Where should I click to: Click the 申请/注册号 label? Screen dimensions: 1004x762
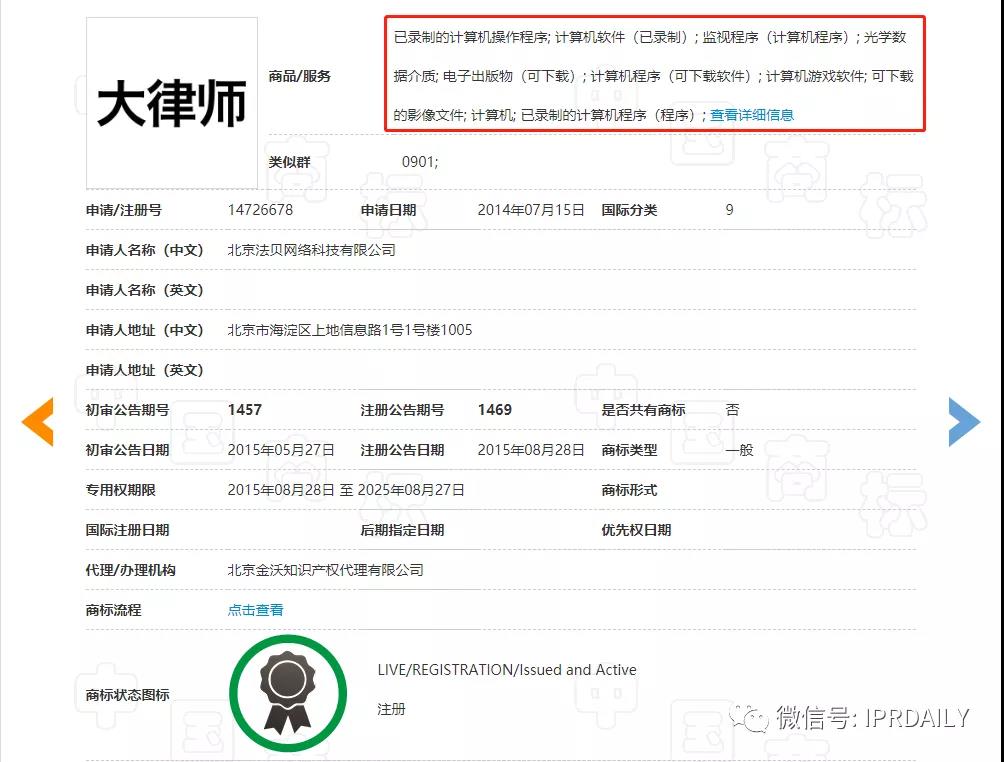[124, 210]
